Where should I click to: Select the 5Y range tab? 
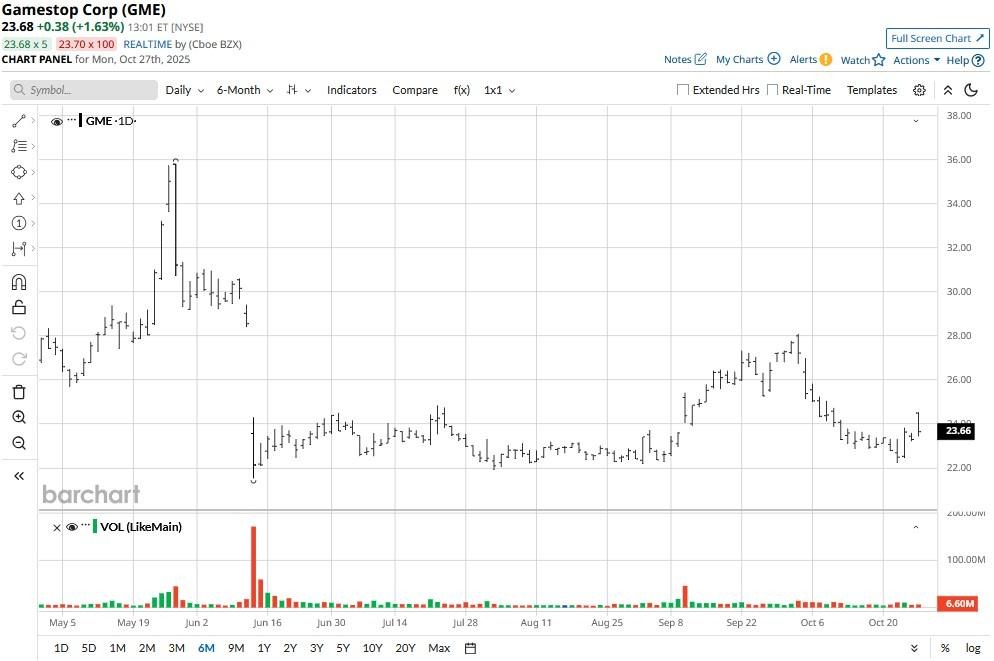pyautogui.click(x=343, y=648)
